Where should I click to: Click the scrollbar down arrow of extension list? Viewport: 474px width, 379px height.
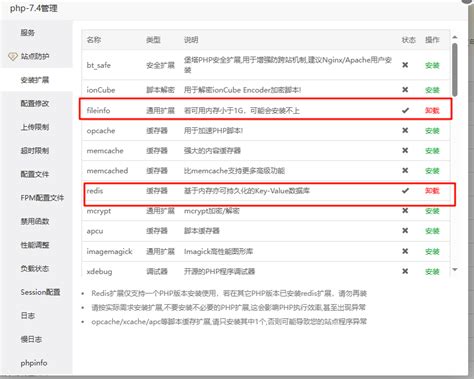click(455, 269)
